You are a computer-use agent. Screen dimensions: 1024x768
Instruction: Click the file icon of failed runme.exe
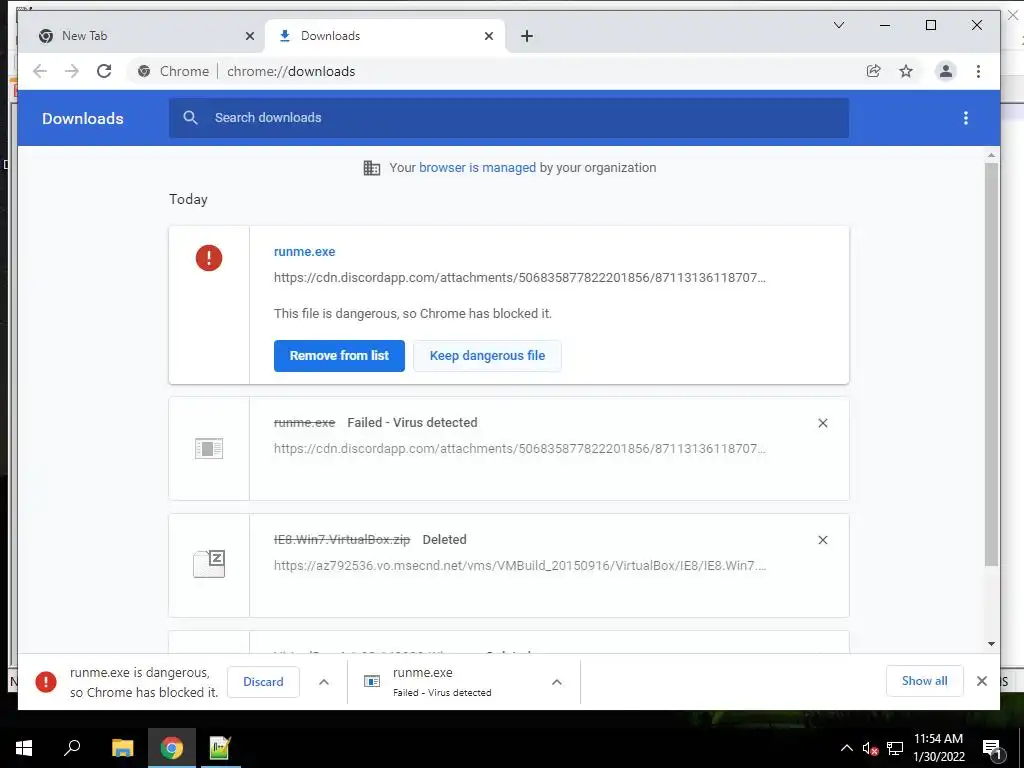(209, 449)
